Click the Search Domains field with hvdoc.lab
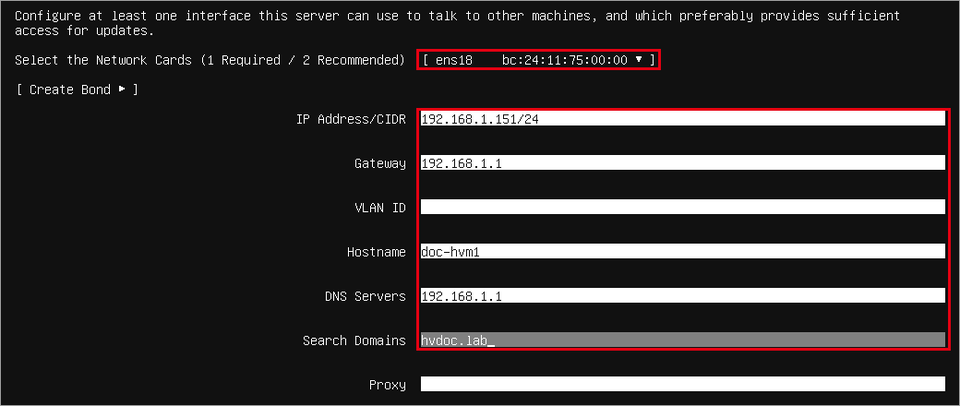This screenshot has height=406, width=960. pos(683,340)
